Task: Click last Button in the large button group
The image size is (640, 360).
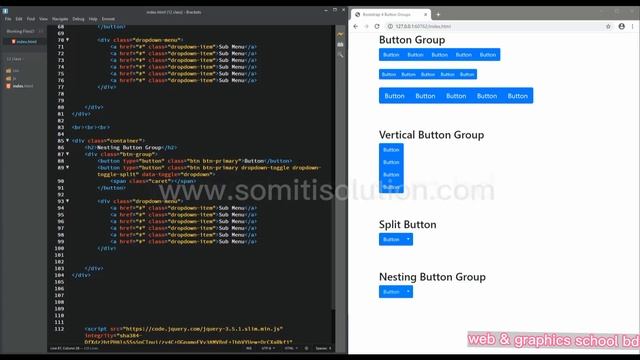Action: (x=518, y=96)
